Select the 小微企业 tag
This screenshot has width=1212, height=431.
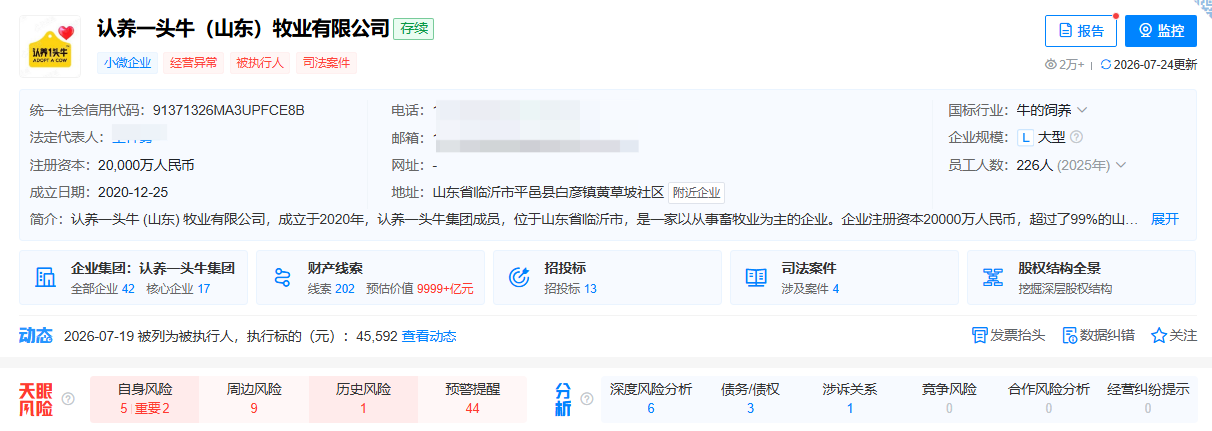click(127, 62)
